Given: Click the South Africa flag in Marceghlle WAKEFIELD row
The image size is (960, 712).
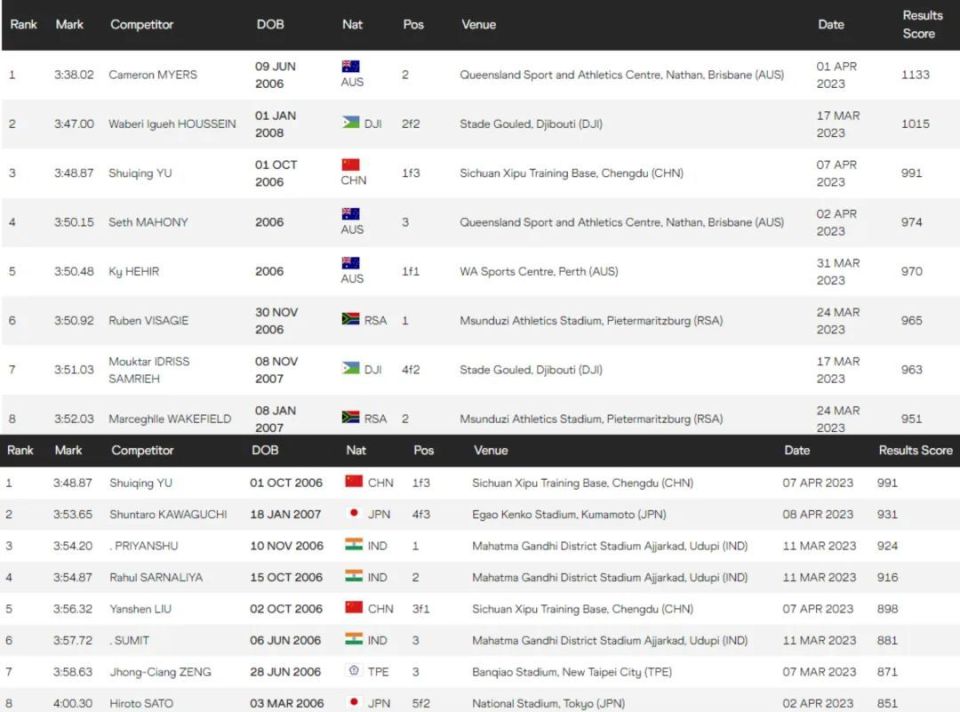Looking at the screenshot, I should pos(351,418).
